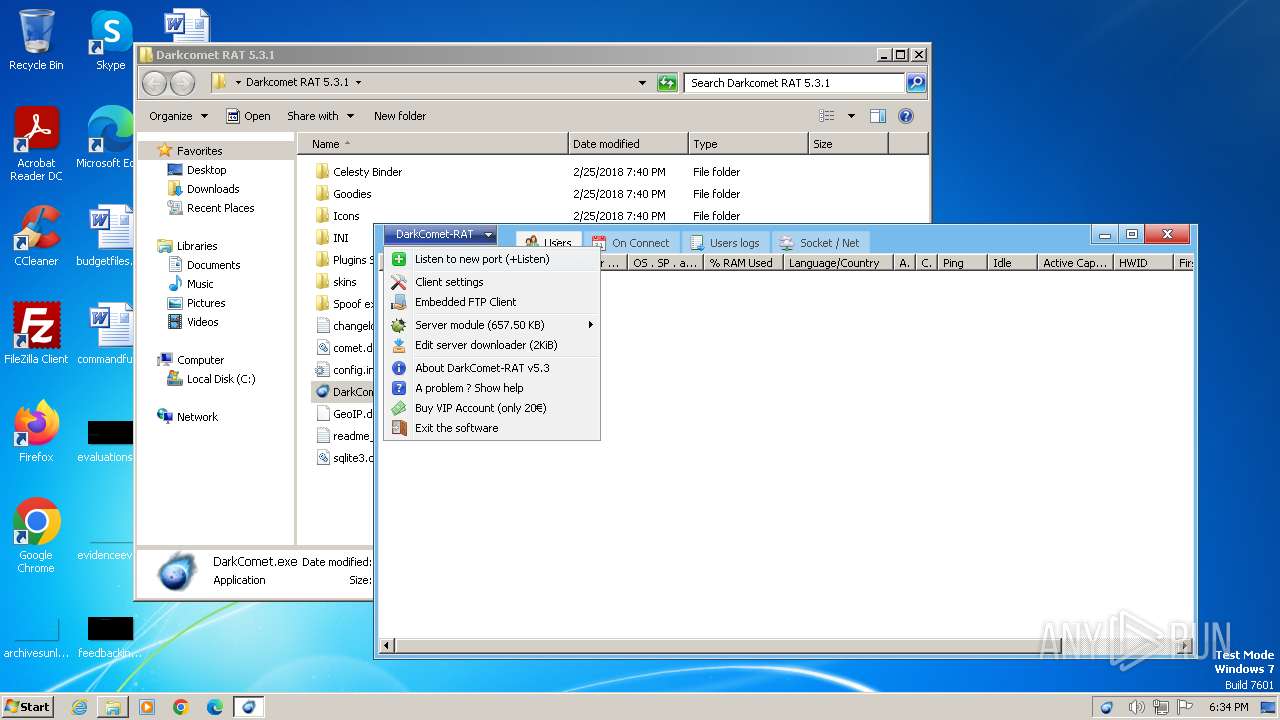
Task: Click the green plus Listen icon
Action: (x=399, y=259)
